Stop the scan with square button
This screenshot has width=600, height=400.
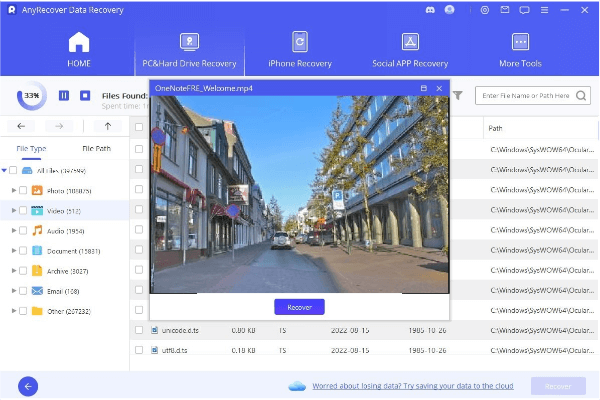point(85,96)
